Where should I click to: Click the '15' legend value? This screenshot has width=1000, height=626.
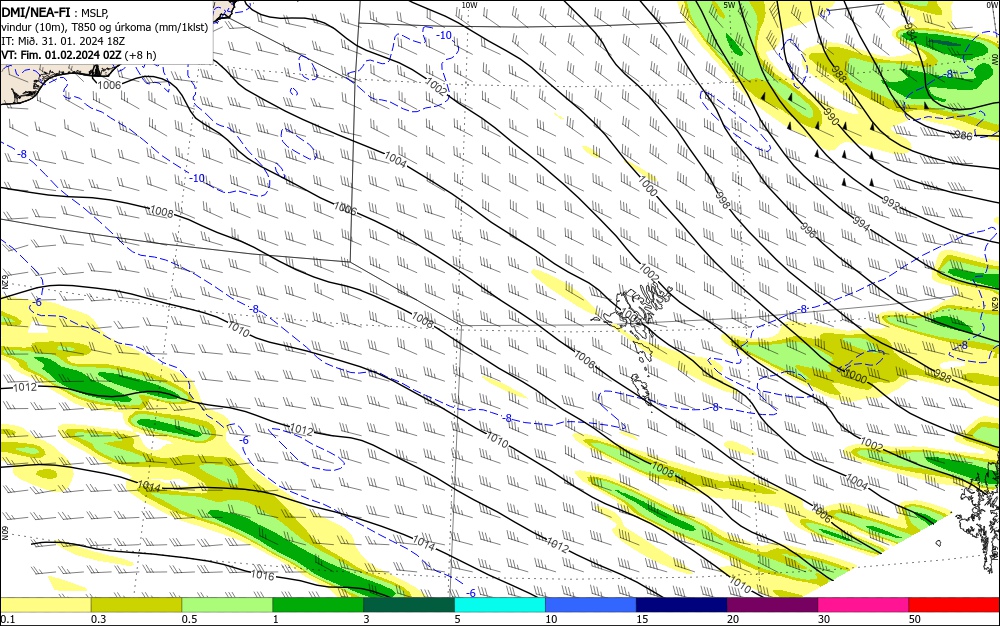pos(642,619)
